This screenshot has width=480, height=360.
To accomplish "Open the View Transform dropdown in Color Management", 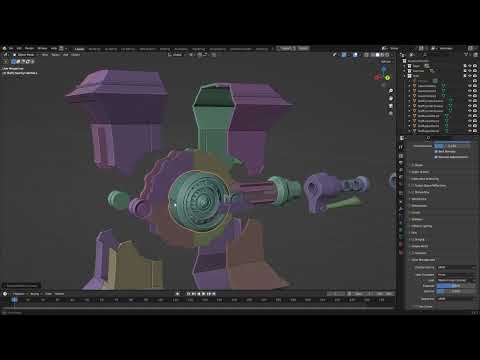I will [456, 275].
